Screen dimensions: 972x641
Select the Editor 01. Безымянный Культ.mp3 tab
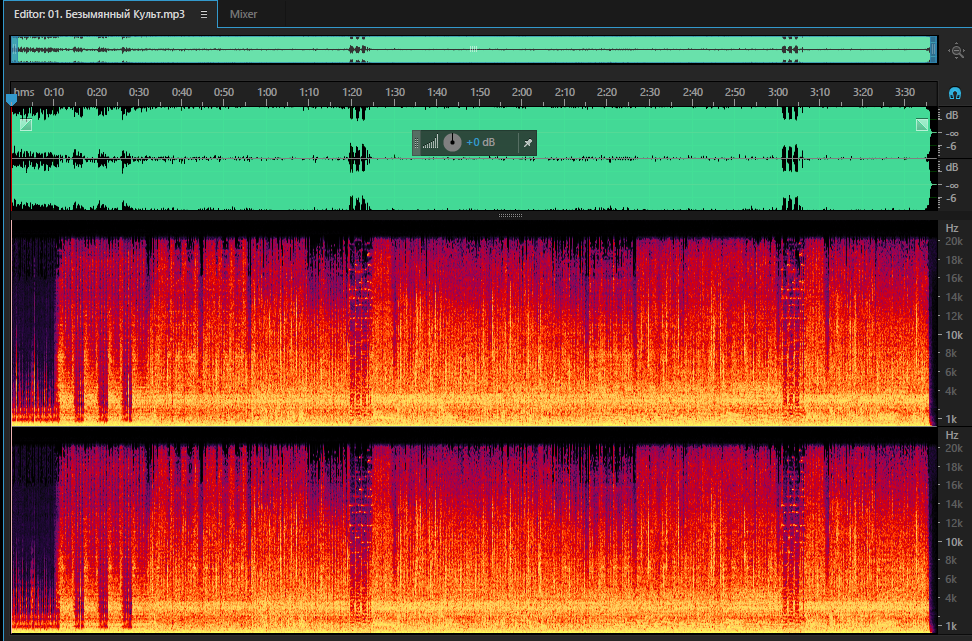point(99,14)
